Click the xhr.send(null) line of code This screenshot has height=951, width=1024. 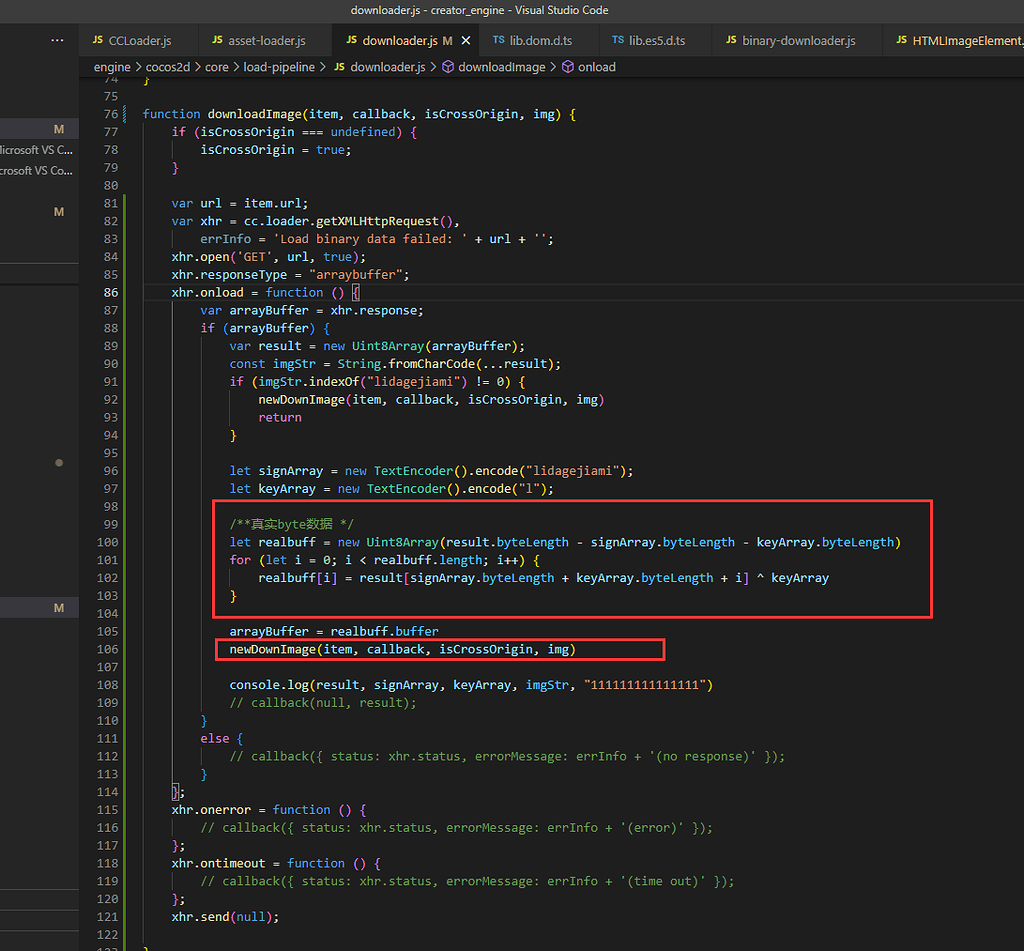225,917
